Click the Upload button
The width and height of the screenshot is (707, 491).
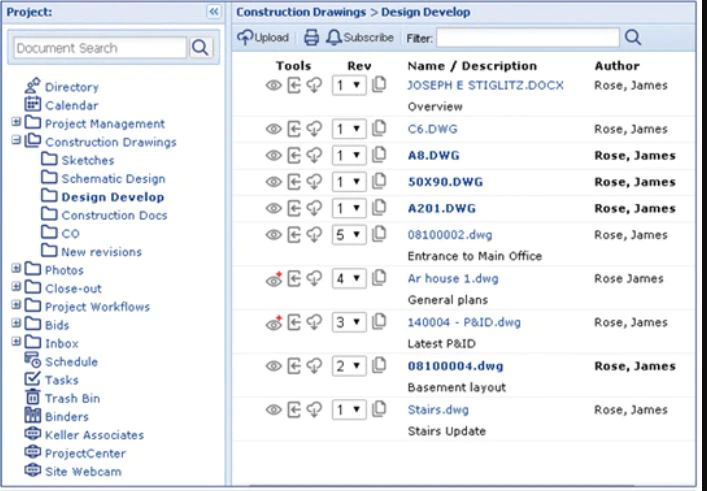(263, 37)
